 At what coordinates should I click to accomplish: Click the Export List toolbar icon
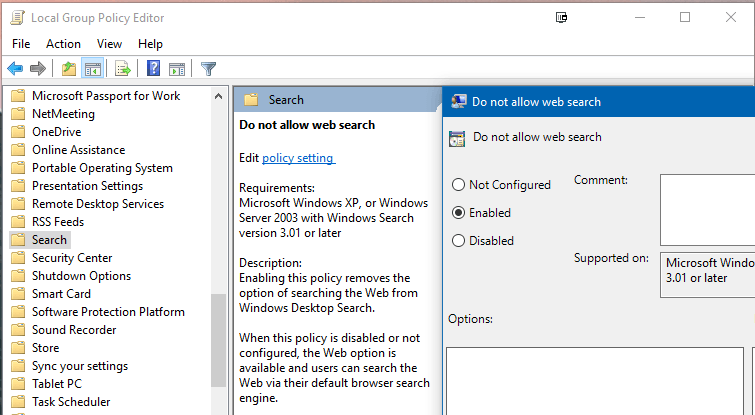click(123, 69)
